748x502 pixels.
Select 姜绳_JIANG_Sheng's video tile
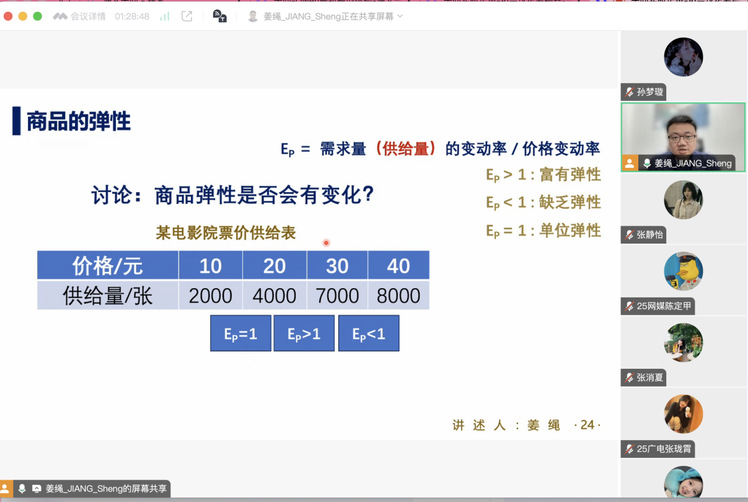(x=683, y=137)
